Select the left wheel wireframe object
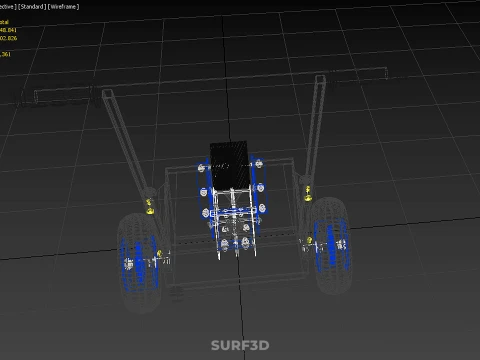This screenshot has width=480, height=360. 140,263
